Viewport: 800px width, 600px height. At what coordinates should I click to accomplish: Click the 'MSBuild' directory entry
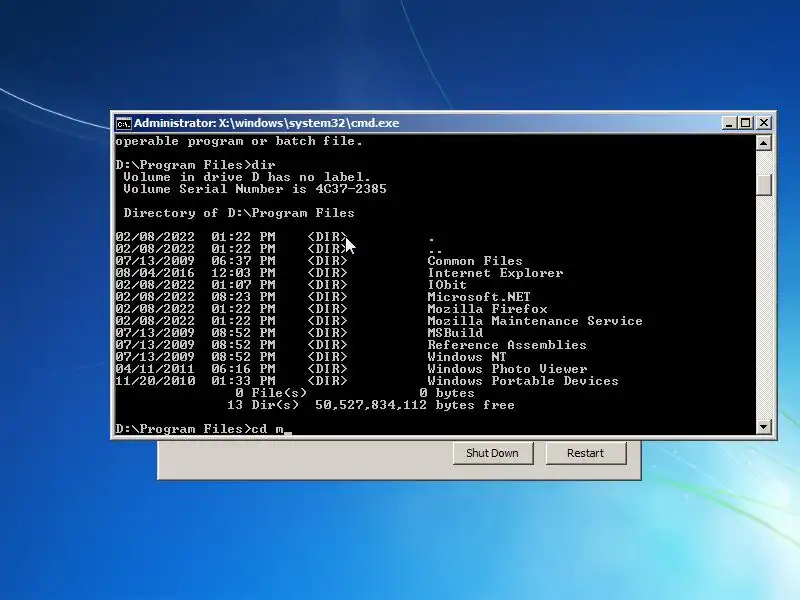coord(455,333)
